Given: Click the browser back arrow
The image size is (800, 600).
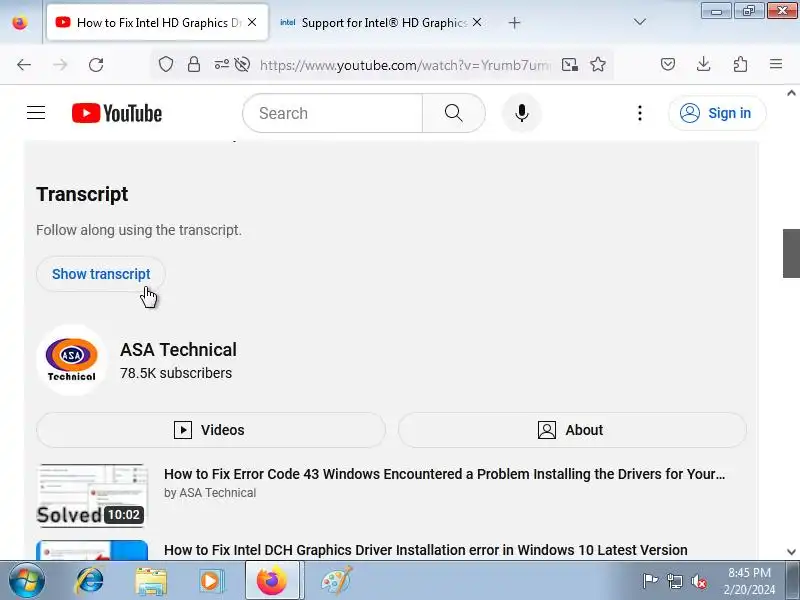Looking at the screenshot, I should (24, 65).
